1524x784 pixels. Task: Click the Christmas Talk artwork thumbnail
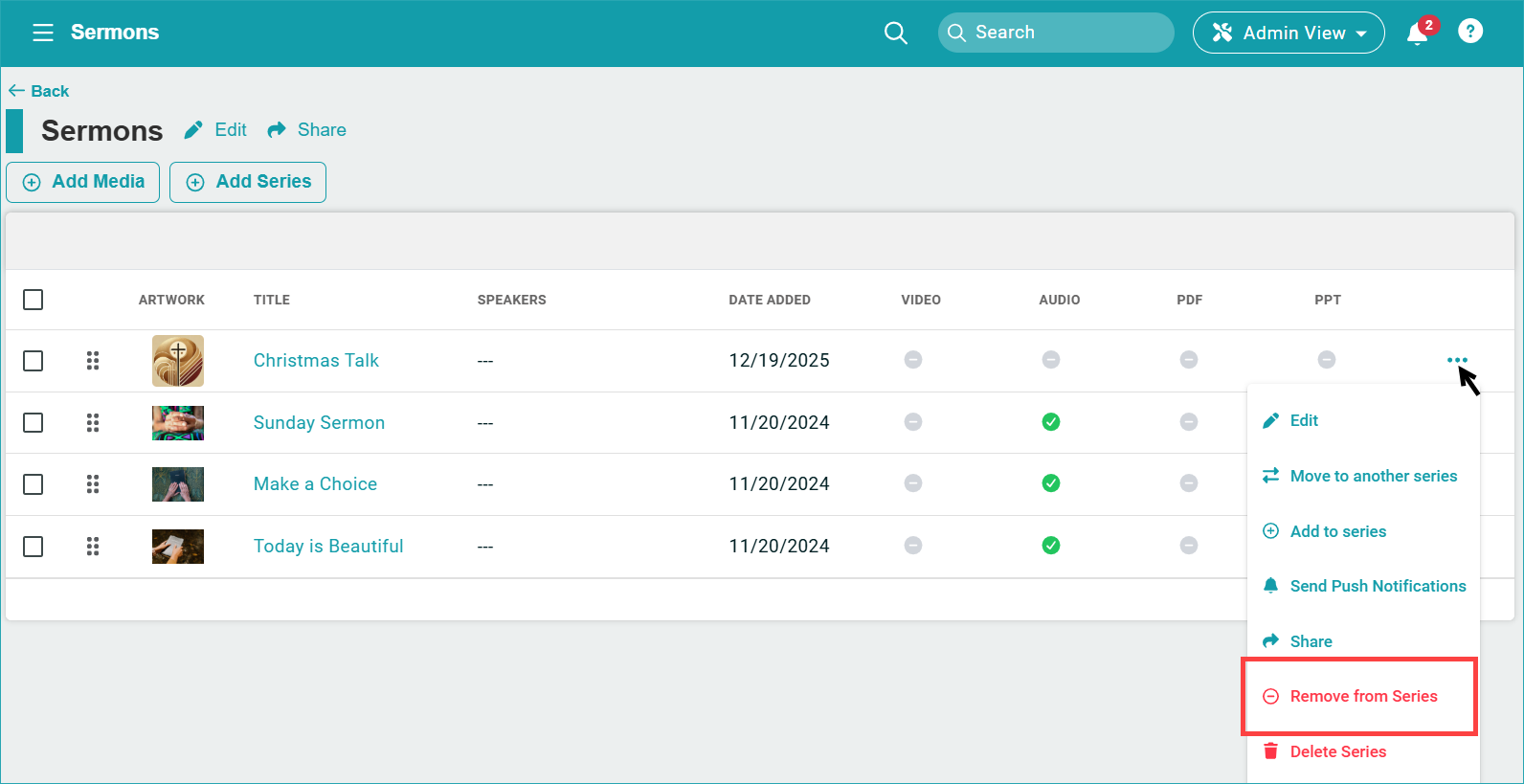(178, 361)
